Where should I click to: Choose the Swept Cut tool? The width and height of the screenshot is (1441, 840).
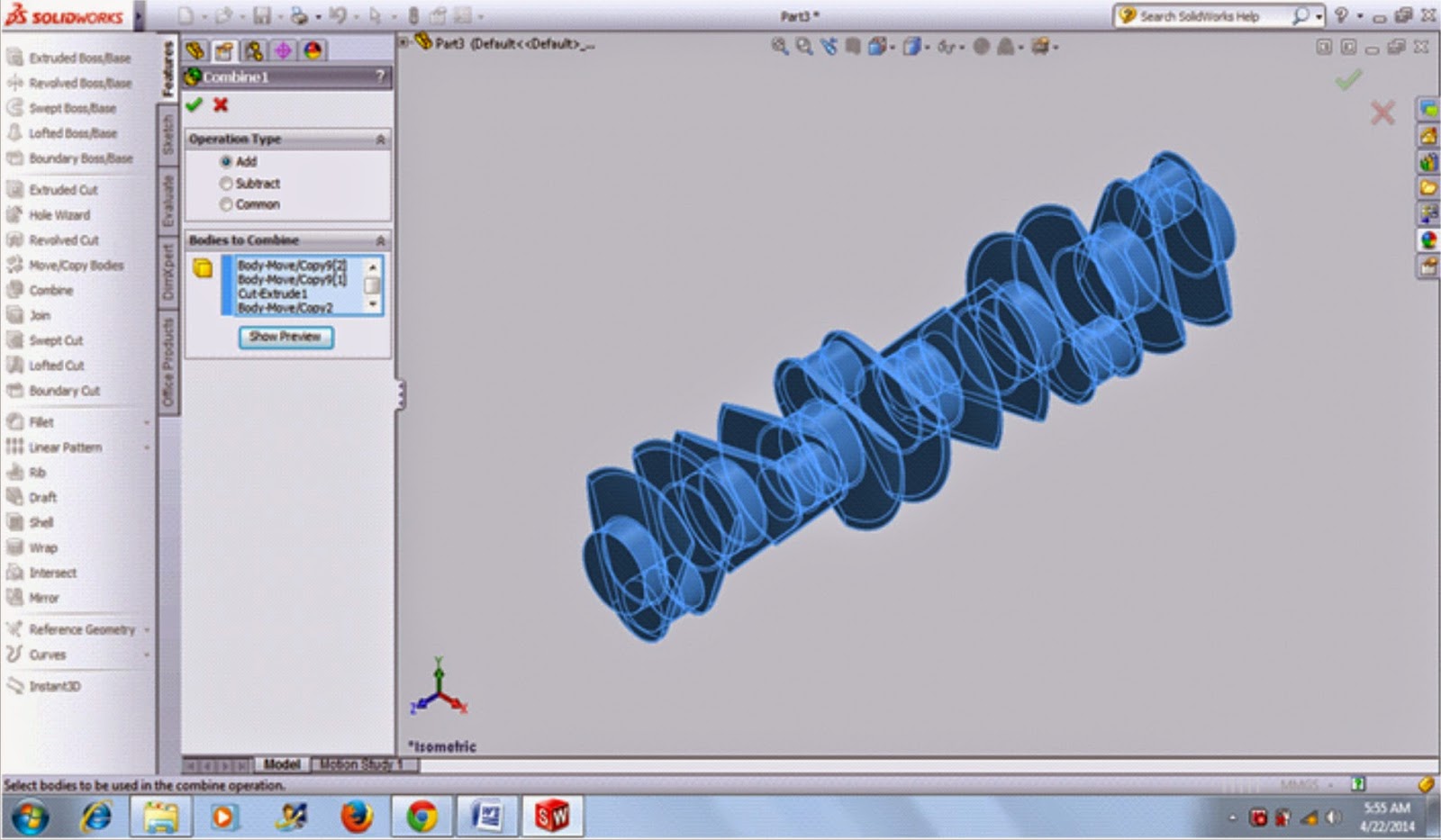click(x=45, y=340)
